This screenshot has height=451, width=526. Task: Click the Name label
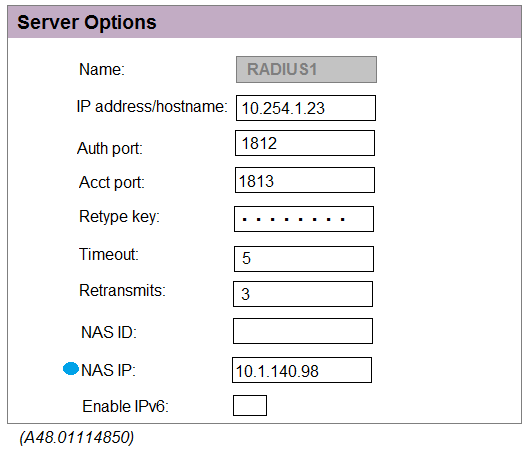102,69
